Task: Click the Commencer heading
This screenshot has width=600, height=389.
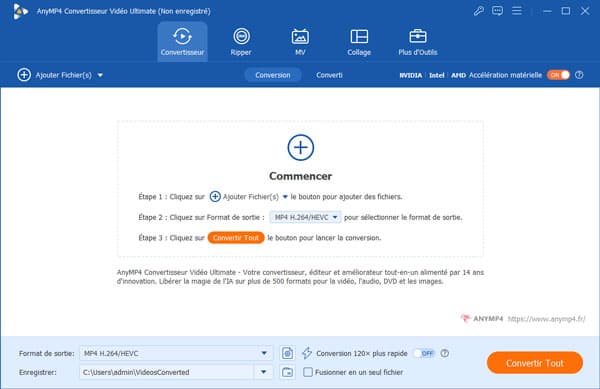Action: point(300,176)
